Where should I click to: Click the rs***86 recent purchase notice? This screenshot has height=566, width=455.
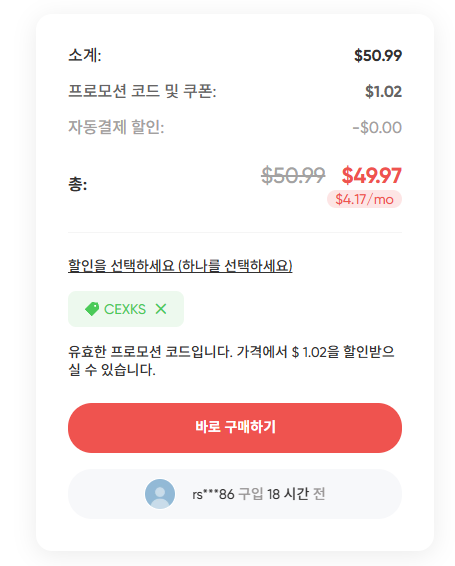click(235, 494)
